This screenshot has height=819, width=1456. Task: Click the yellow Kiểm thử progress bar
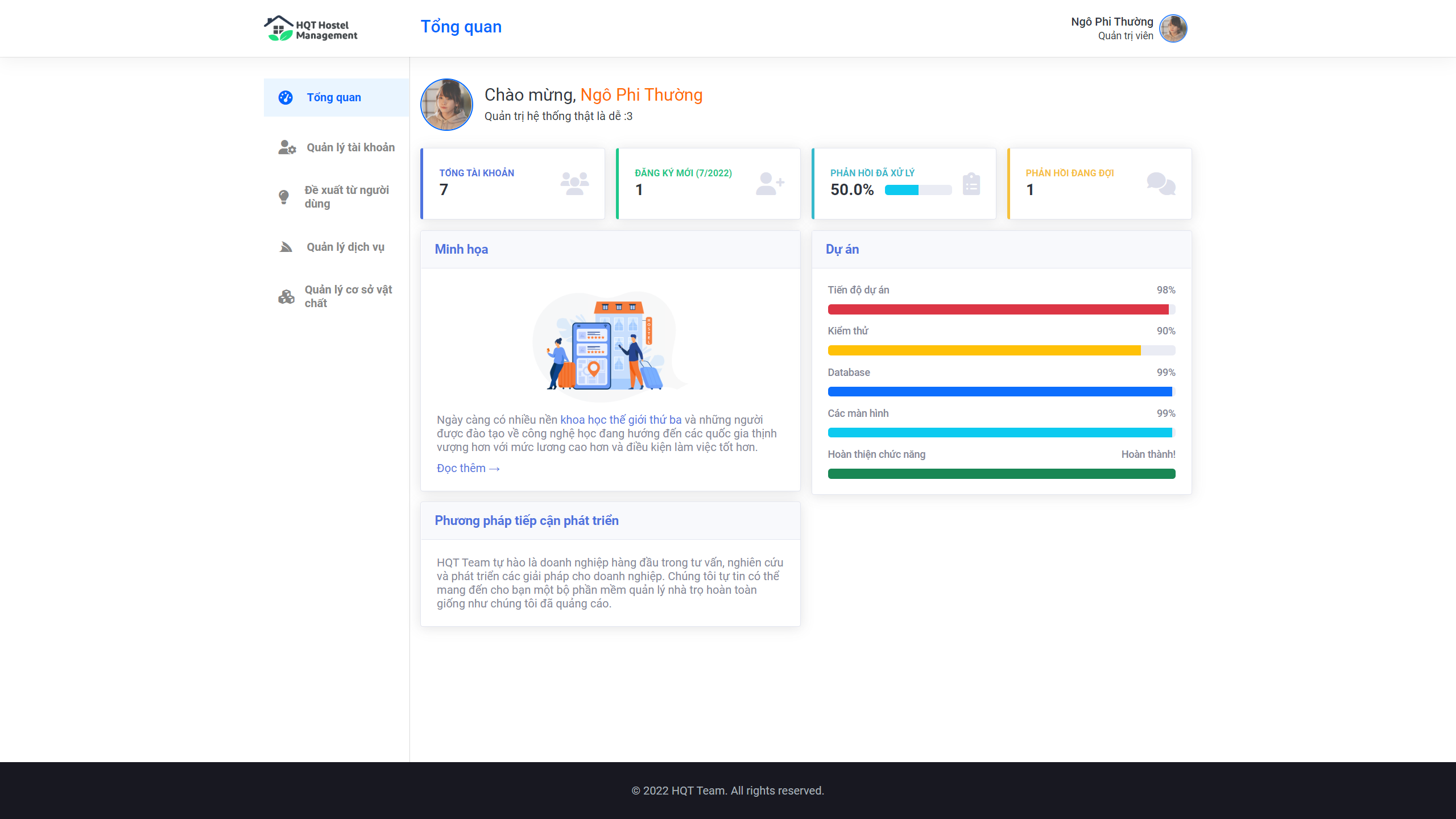pos(984,350)
